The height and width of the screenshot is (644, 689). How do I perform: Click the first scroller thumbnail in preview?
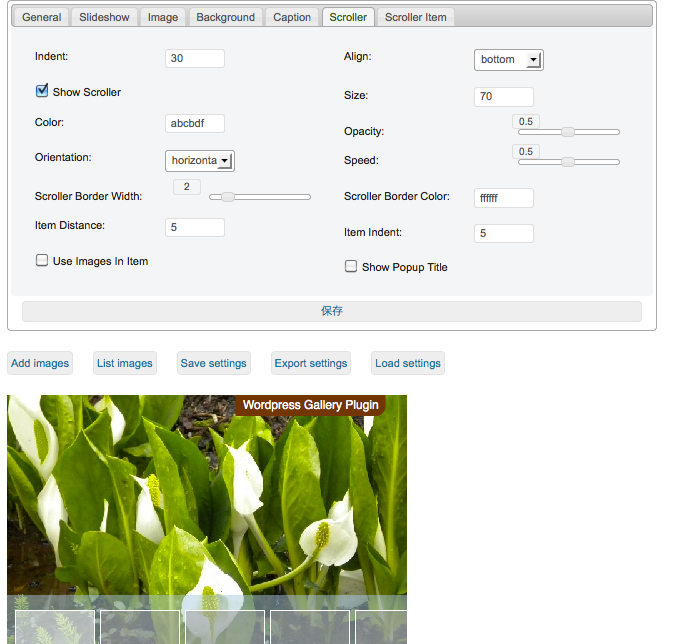[x=55, y=627]
